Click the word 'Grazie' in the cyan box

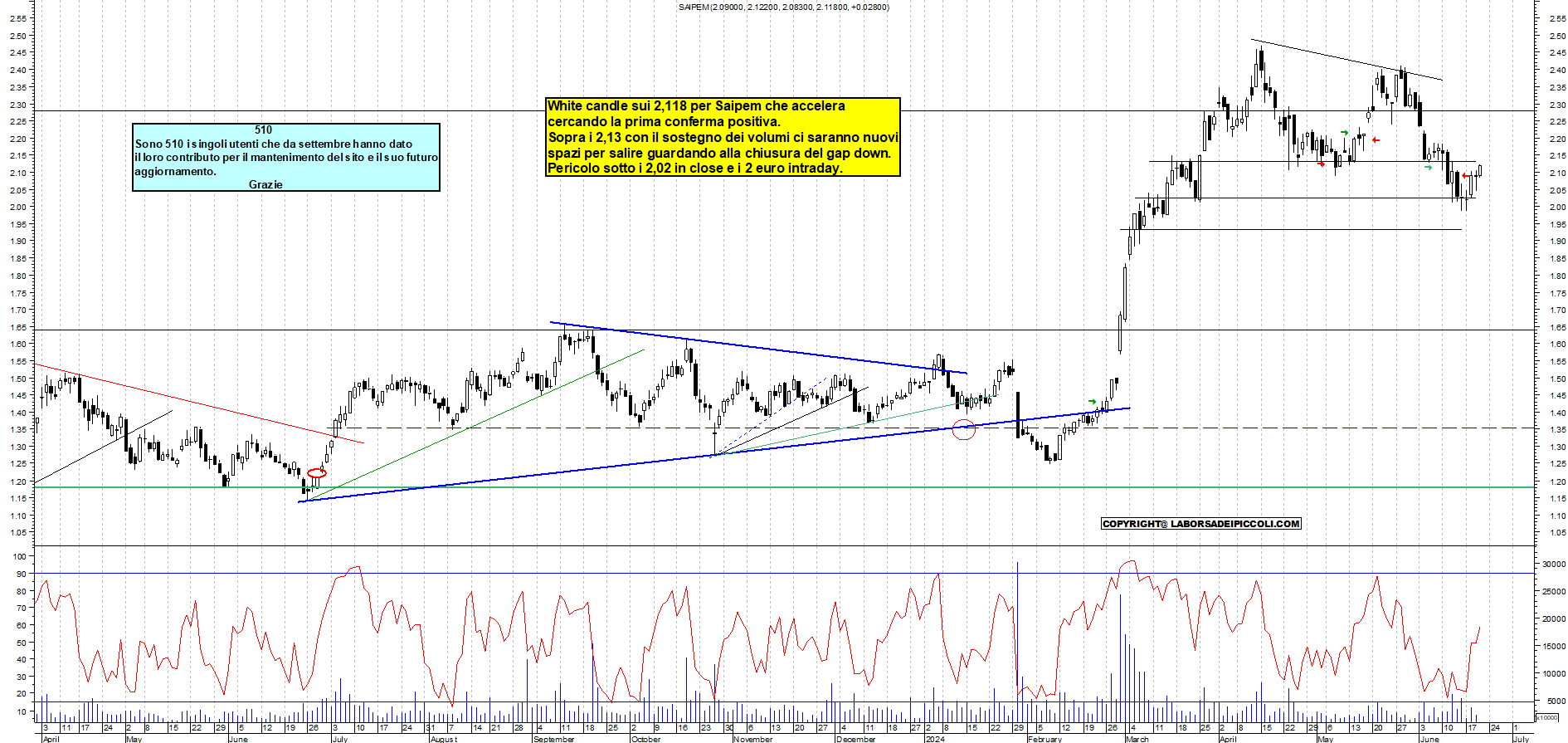[x=265, y=184]
